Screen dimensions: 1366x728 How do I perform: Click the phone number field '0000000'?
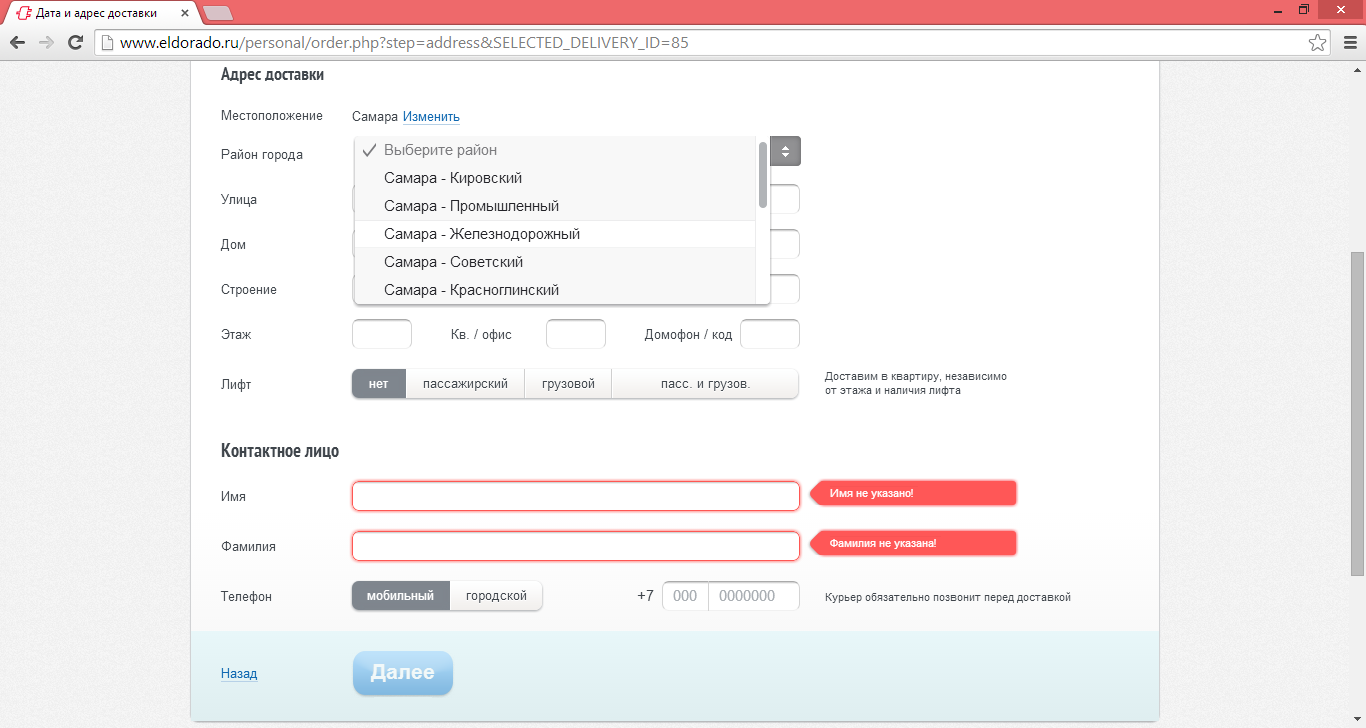(x=754, y=596)
